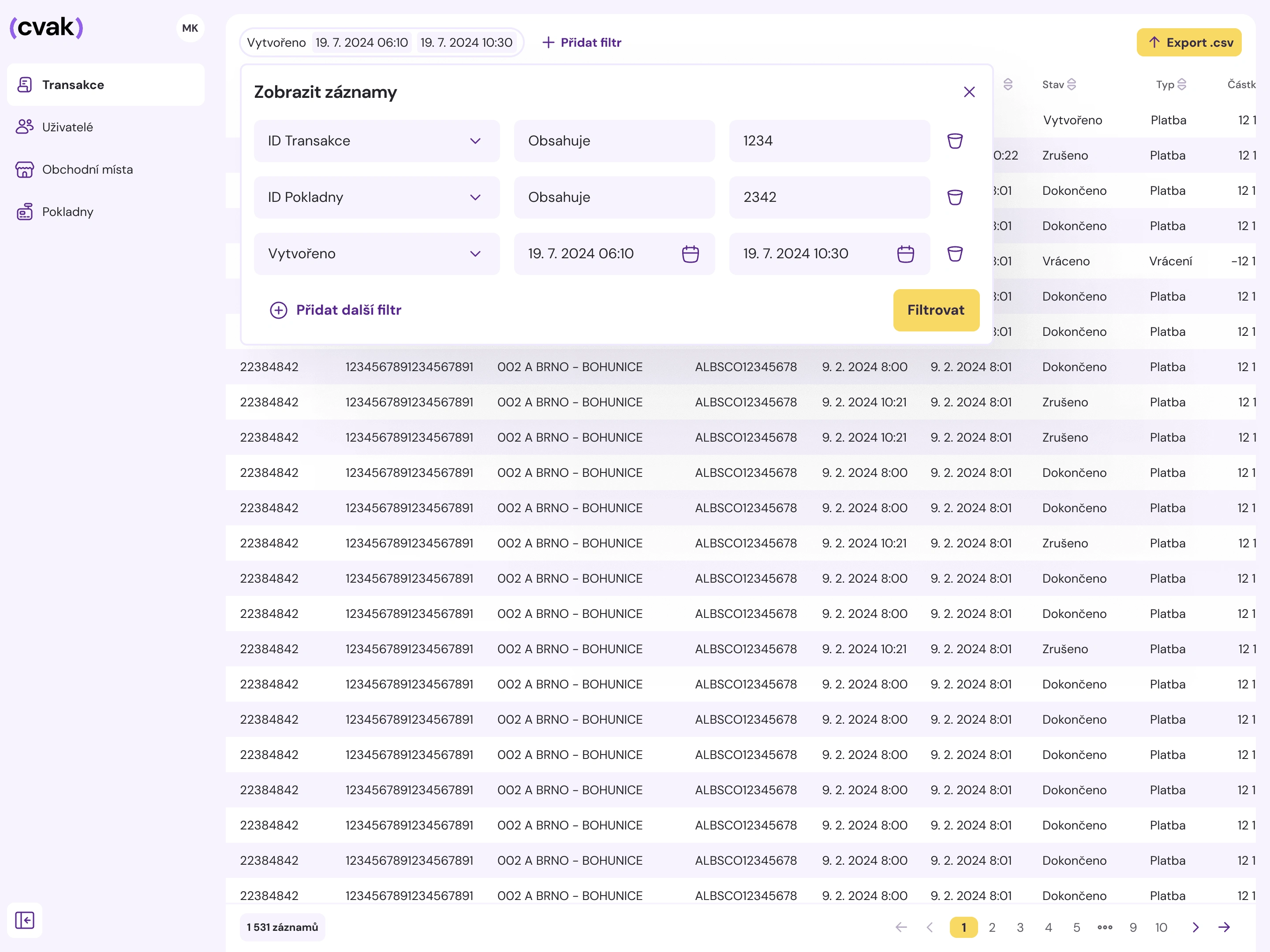Open calendar for start date 06:10
The width and height of the screenshot is (1270, 952).
(x=690, y=253)
